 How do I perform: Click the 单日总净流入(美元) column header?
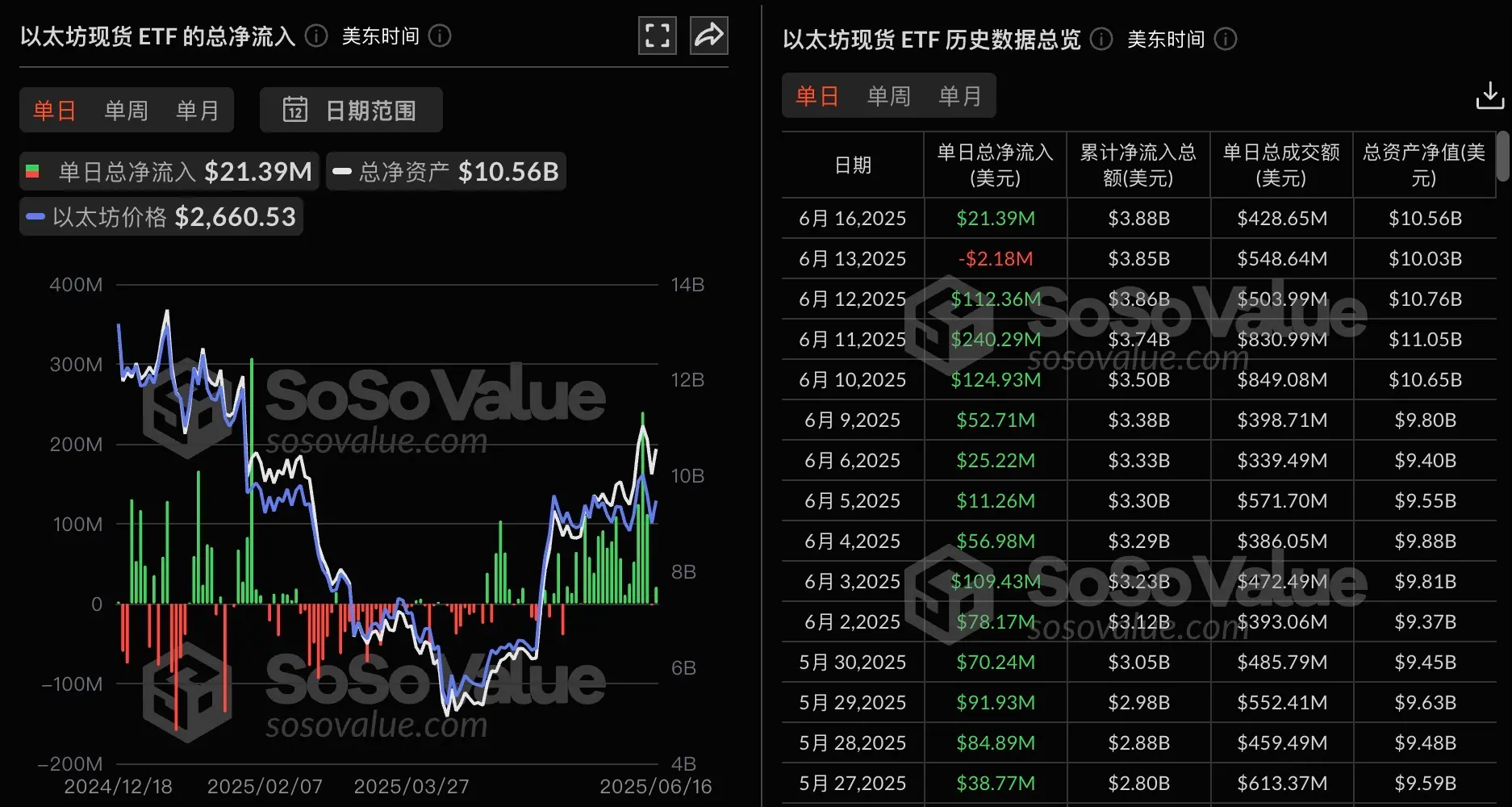pyautogui.click(x=995, y=165)
